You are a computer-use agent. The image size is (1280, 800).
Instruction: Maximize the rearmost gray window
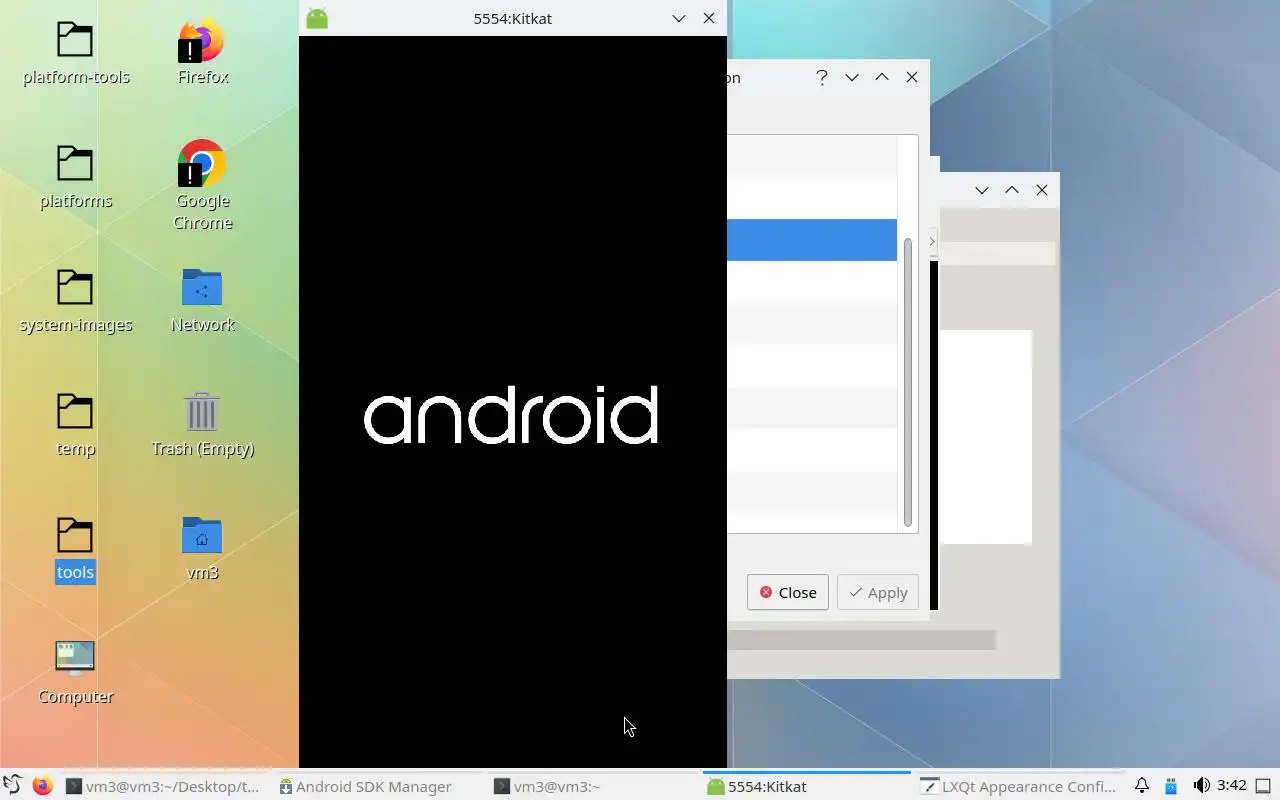(x=1012, y=190)
